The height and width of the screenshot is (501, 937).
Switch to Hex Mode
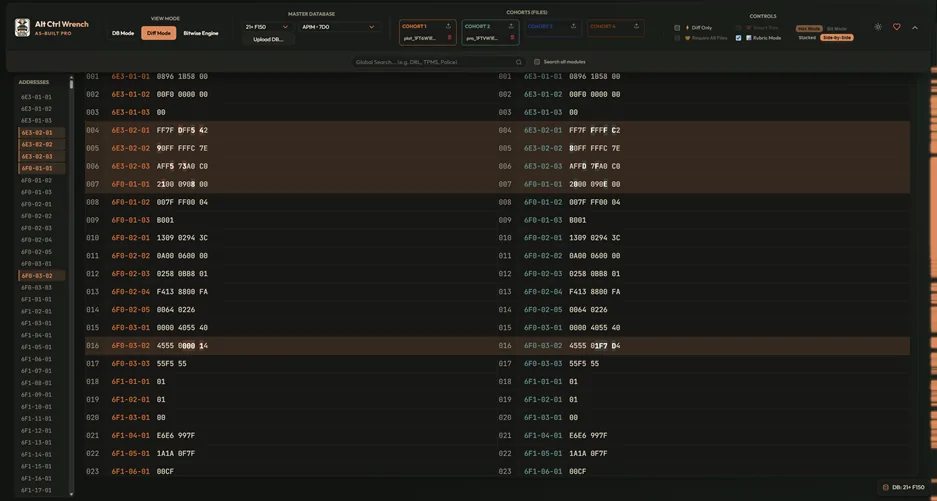(x=809, y=29)
